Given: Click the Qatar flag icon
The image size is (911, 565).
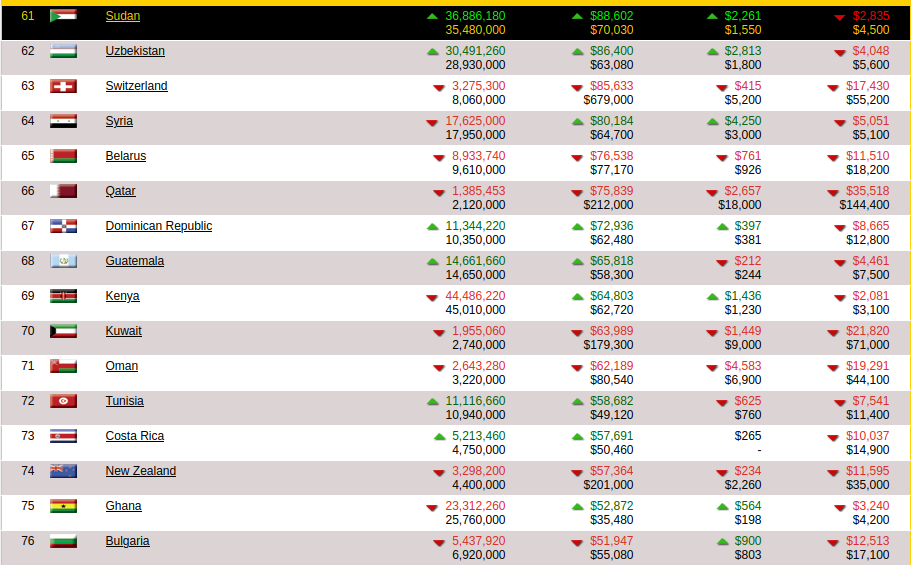Looking at the screenshot, I should [64, 191].
